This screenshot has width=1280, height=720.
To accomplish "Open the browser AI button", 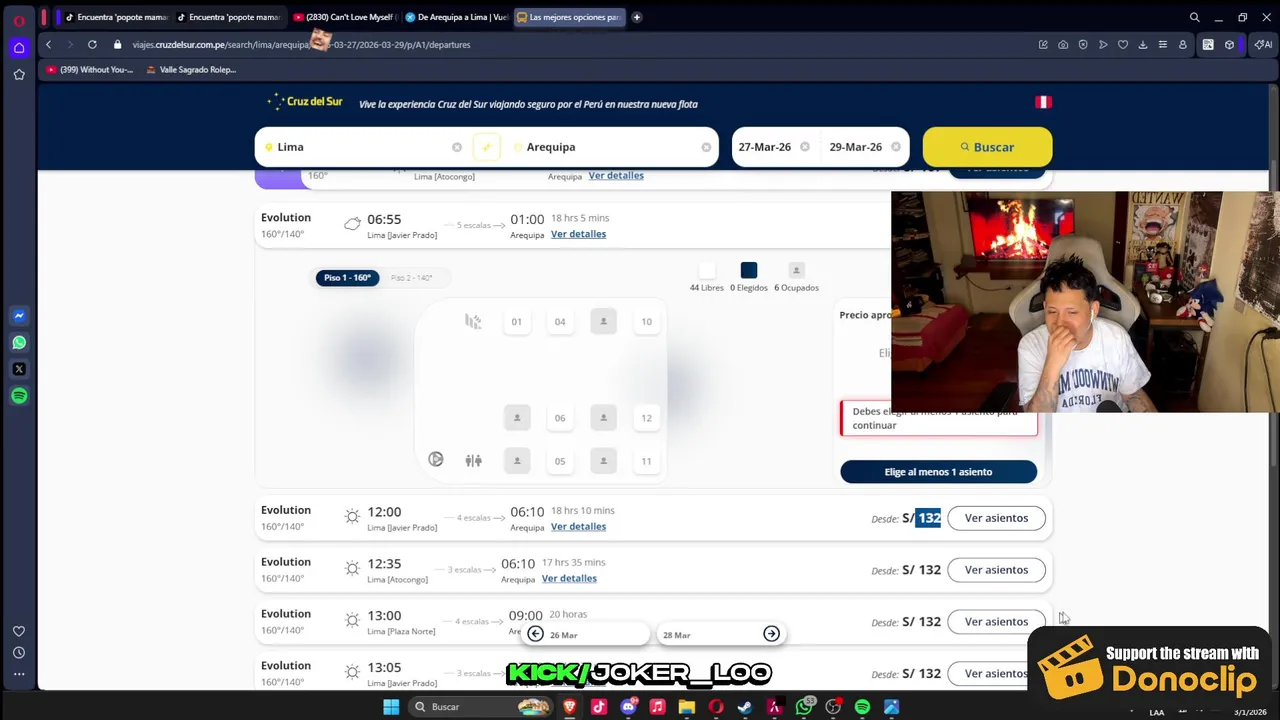I will [1264, 44].
